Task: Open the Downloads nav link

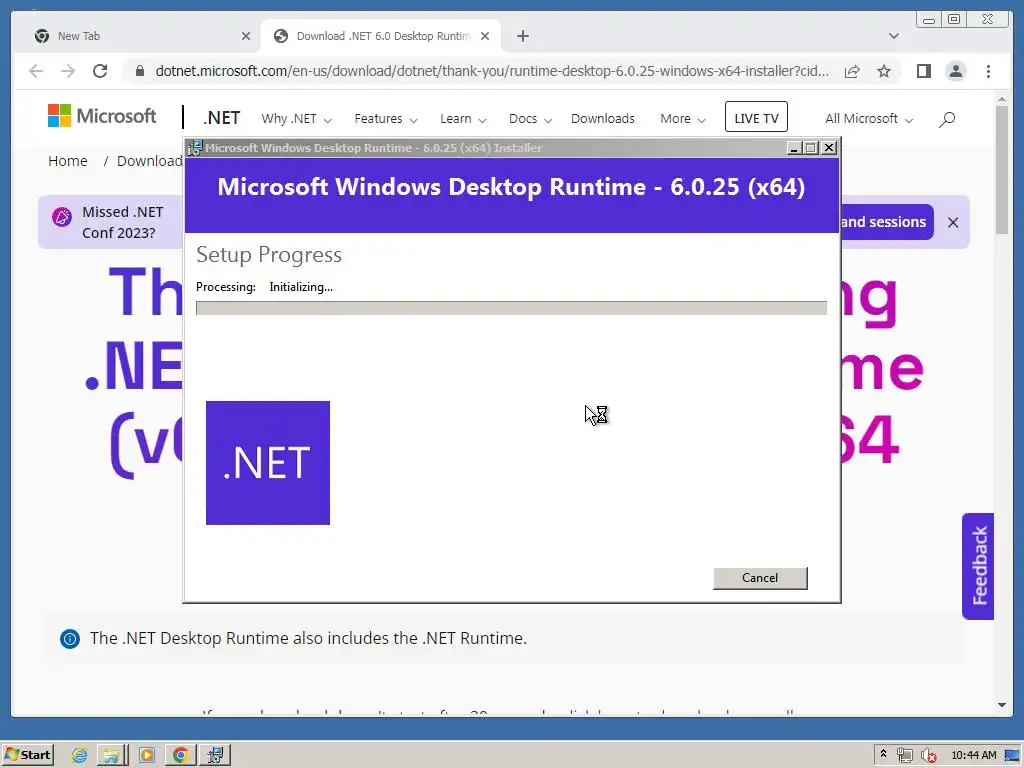Action: point(603,119)
